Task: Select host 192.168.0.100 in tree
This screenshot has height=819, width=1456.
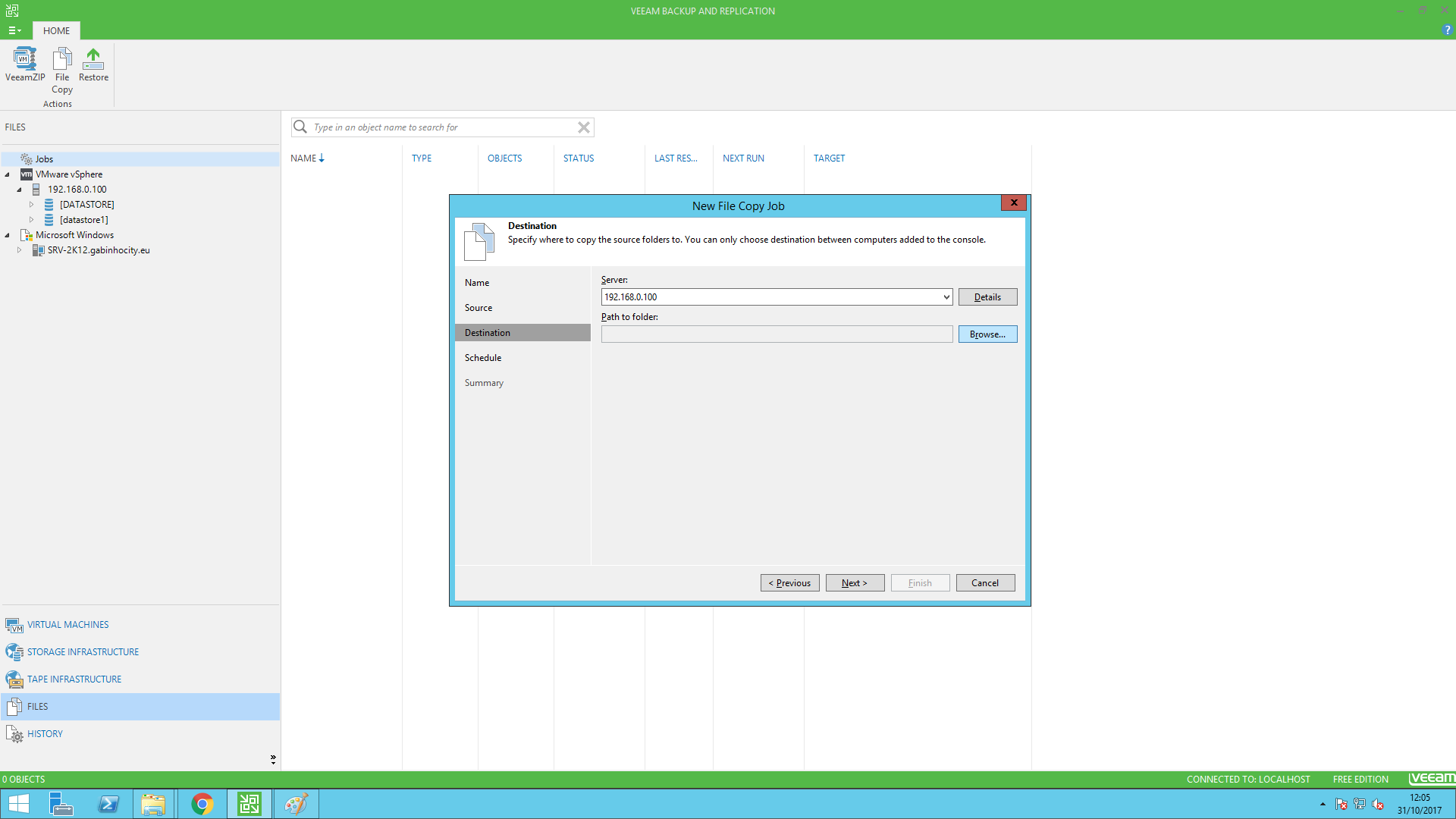Action: (77, 190)
